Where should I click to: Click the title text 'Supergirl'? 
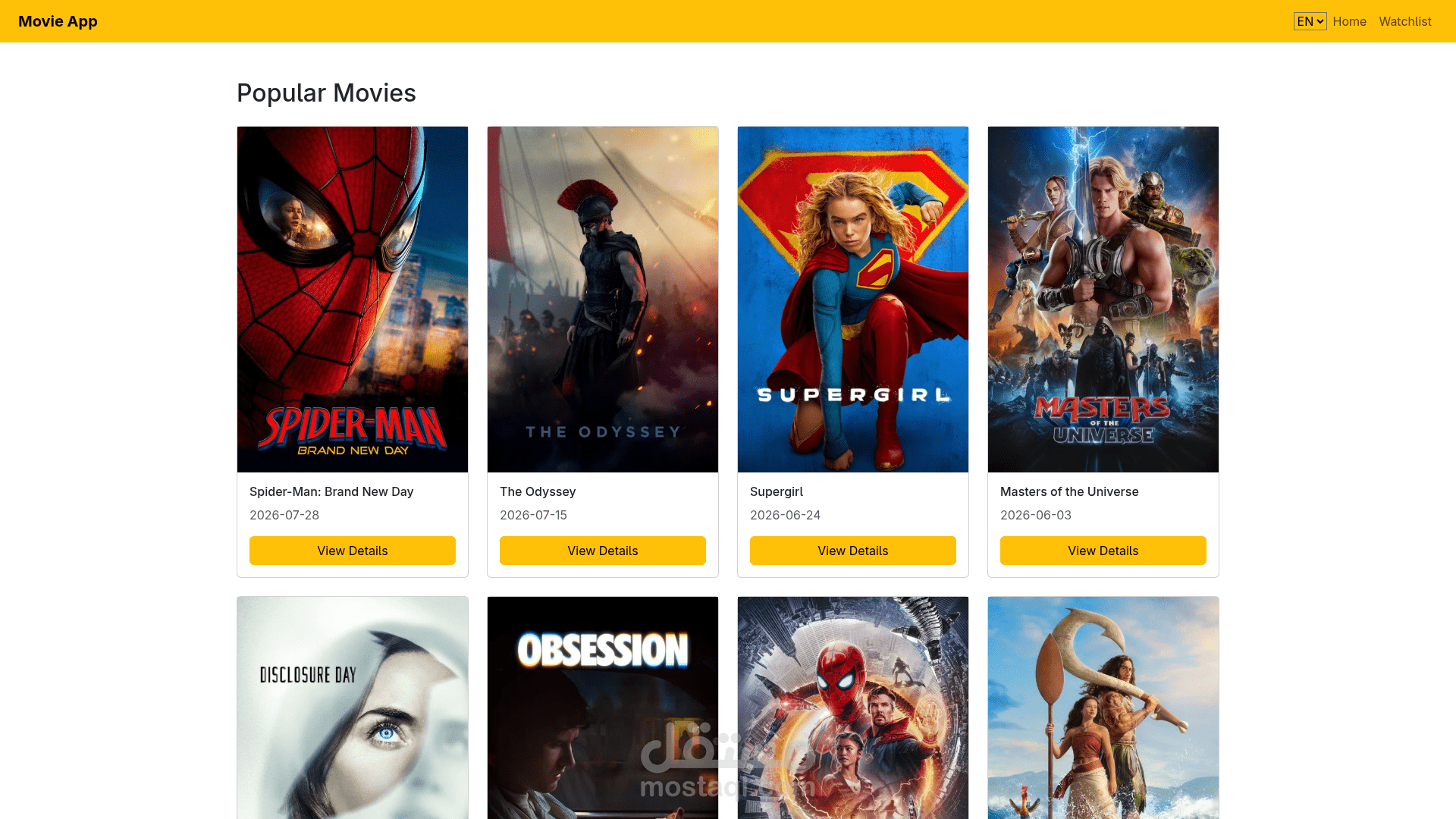[777, 491]
